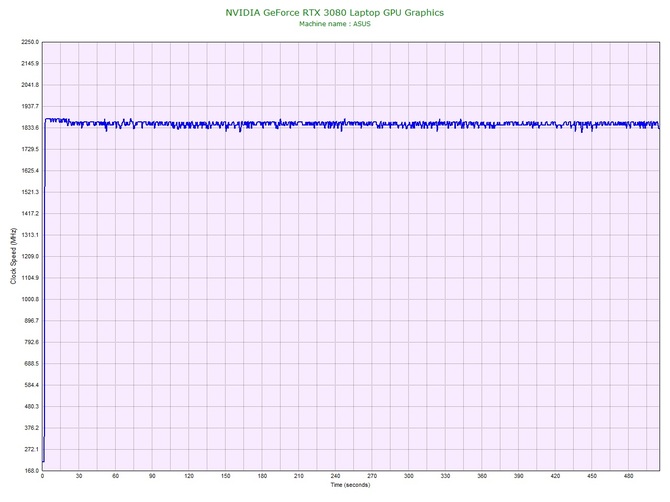Click the 210 seconds x-axis tick label

pyautogui.click(x=299, y=476)
